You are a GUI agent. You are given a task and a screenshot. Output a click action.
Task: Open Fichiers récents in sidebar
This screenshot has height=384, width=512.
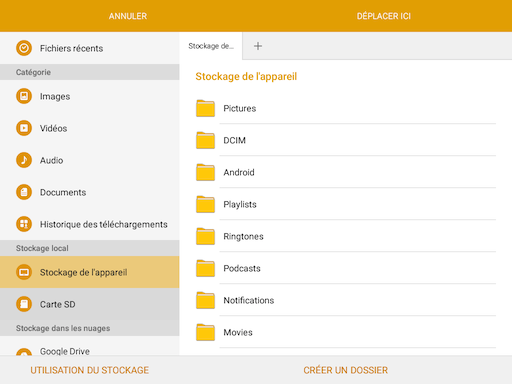coord(71,48)
